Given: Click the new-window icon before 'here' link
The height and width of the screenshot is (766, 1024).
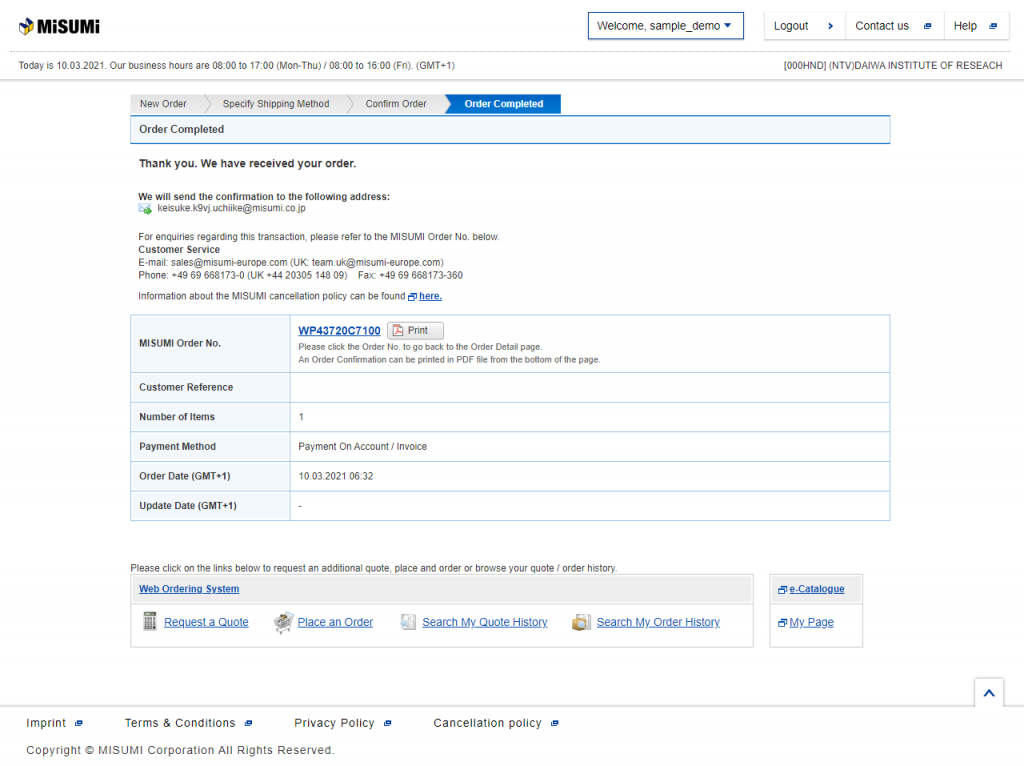Looking at the screenshot, I should click(x=412, y=296).
